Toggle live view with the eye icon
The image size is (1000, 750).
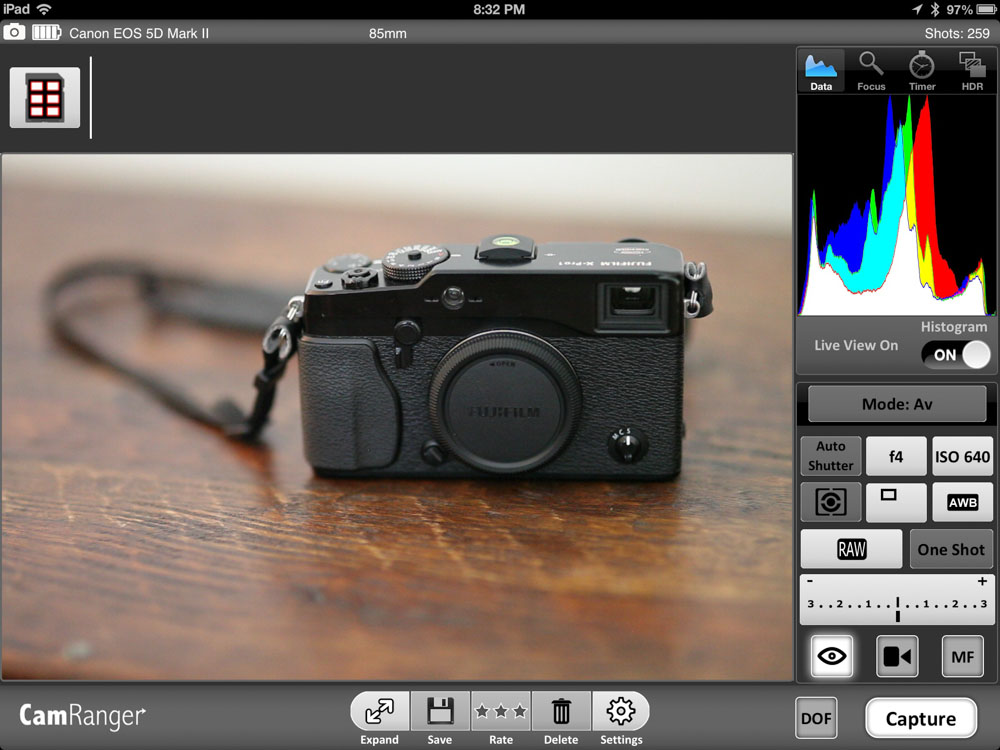pyautogui.click(x=831, y=656)
